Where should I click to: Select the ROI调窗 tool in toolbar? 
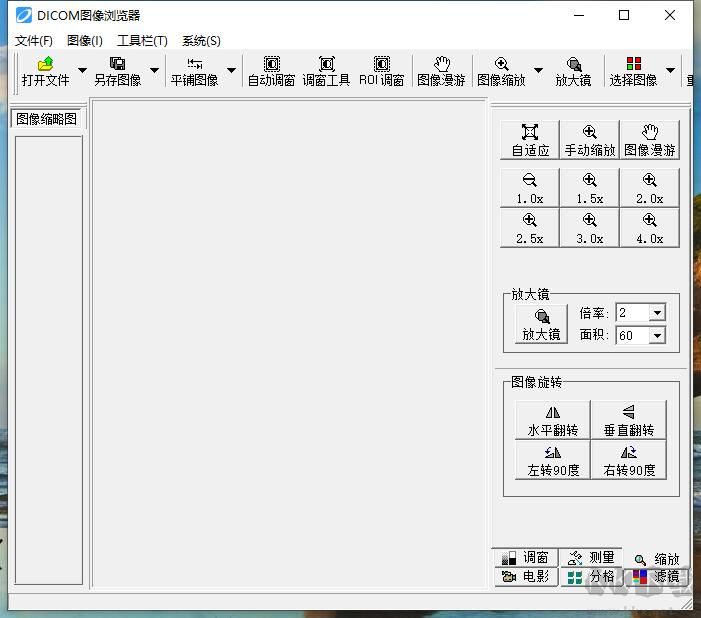(x=381, y=71)
